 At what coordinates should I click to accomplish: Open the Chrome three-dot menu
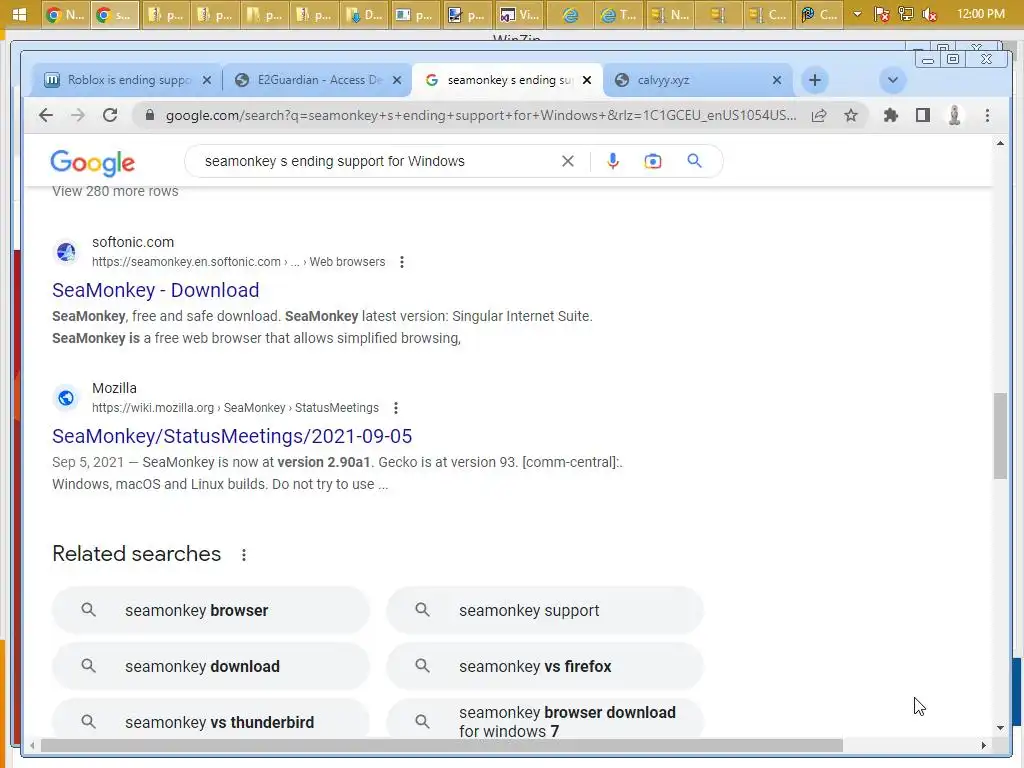(987, 116)
